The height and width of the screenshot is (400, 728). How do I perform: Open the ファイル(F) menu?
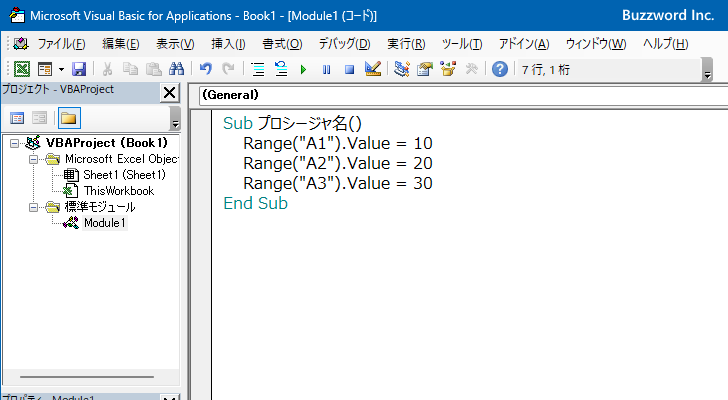tap(61, 44)
